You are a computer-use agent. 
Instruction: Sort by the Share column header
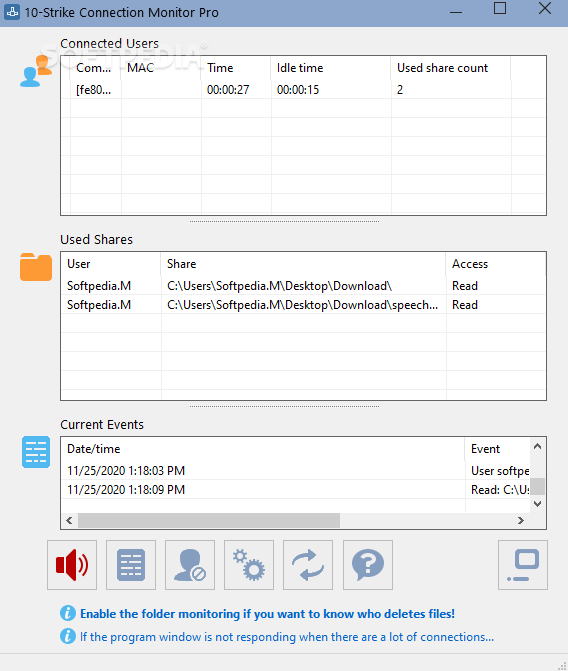303,264
